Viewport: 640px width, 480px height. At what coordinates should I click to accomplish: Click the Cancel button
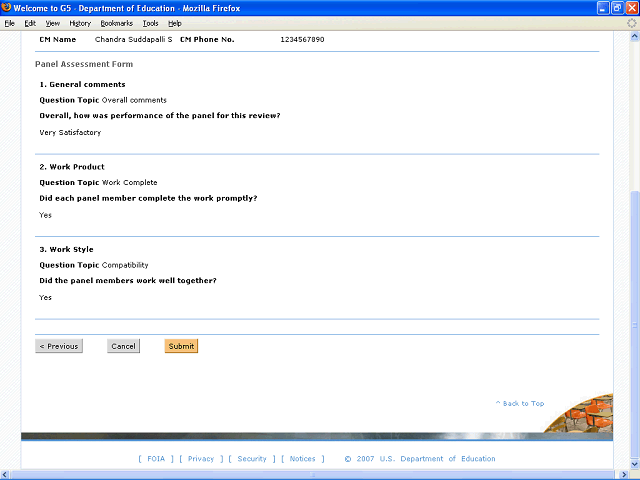[x=123, y=346]
